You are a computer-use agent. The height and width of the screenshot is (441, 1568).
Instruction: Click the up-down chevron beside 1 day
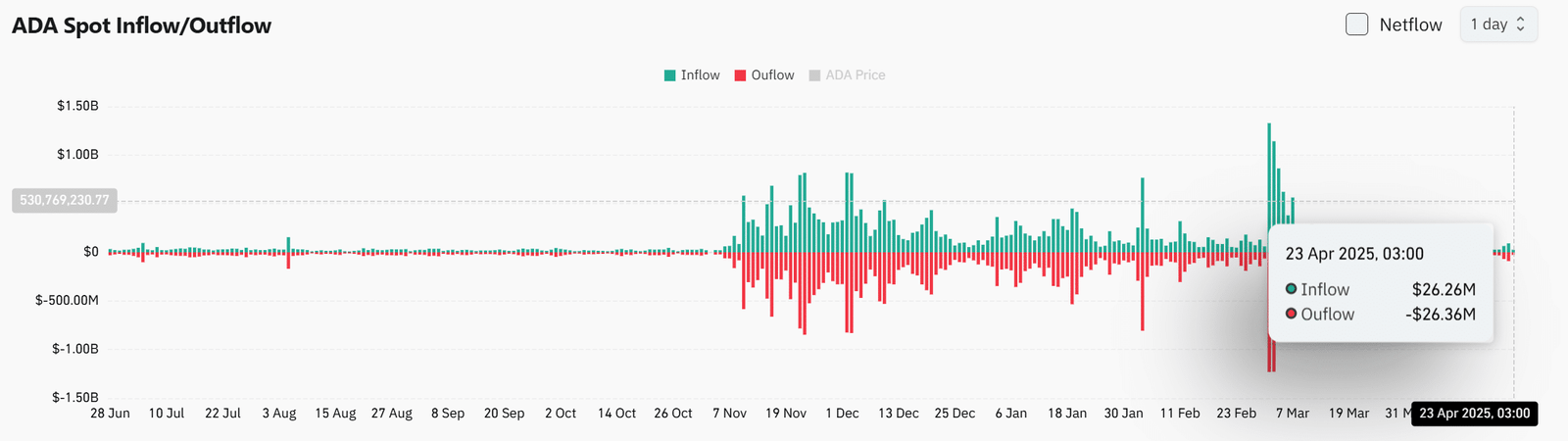click(1521, 24)
